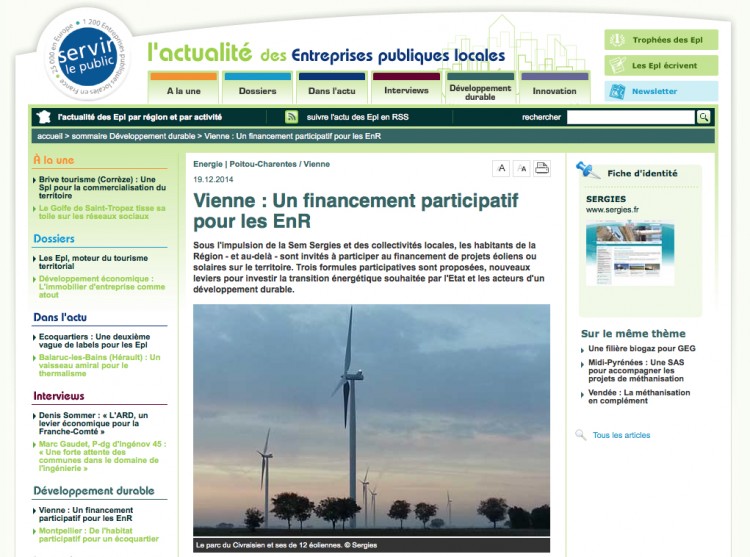Open Vendée : La méthanisation en complément
This screenshot has height=557, width=750.
point(639,396)
